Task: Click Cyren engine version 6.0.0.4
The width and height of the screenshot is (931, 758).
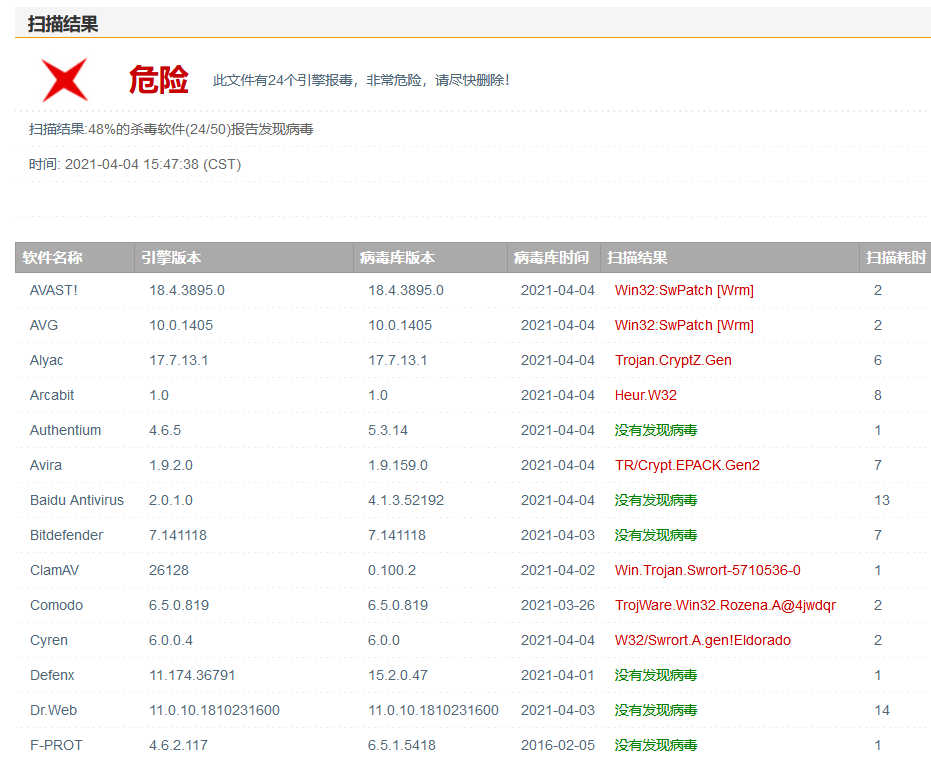Action: pos(171,640)
